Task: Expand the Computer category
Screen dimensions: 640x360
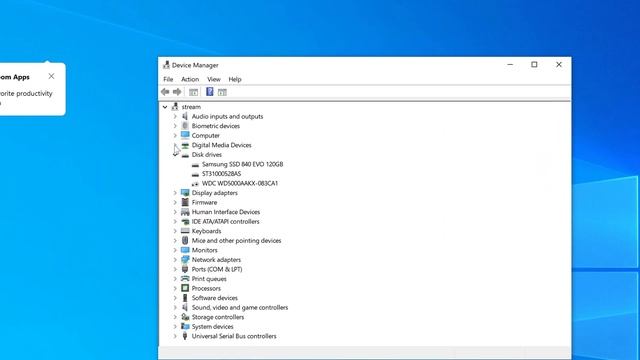Action: pos(175,136)
